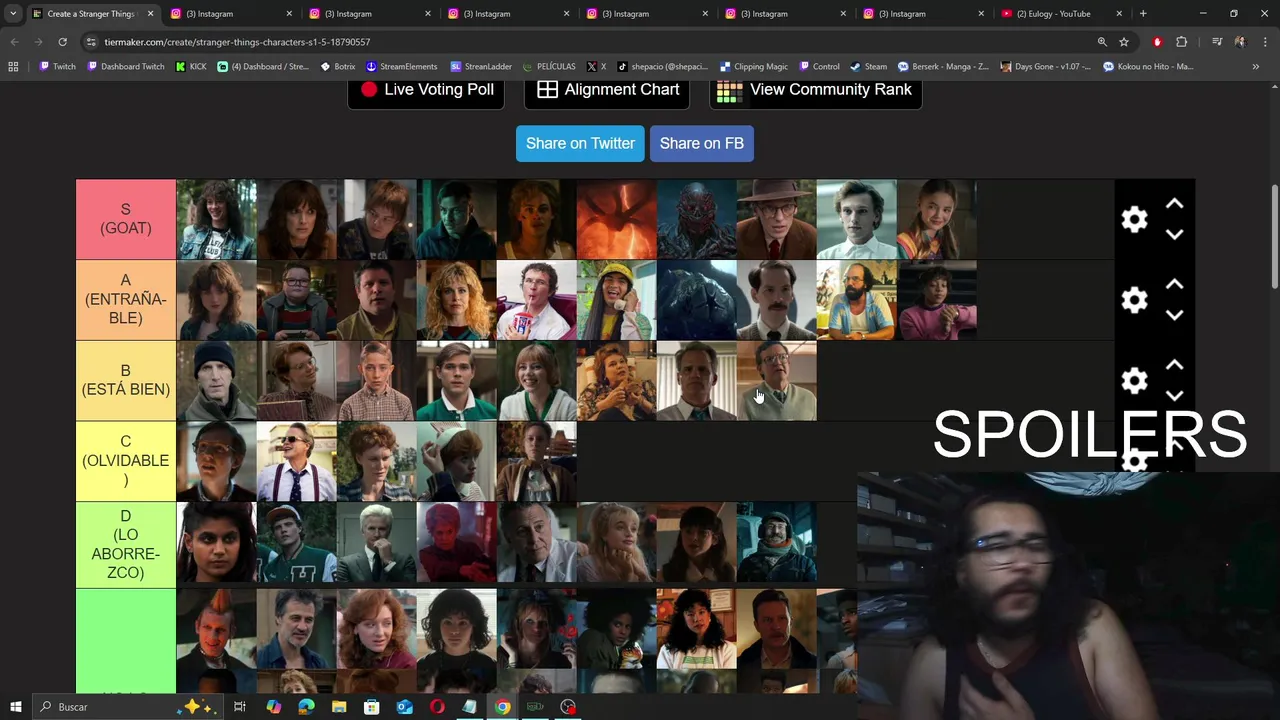Select yellow-beanie character thumbnail in A tier
The height and width of the screenshot is (720, 1280).
pyautogui.click(x=617, y=300)
